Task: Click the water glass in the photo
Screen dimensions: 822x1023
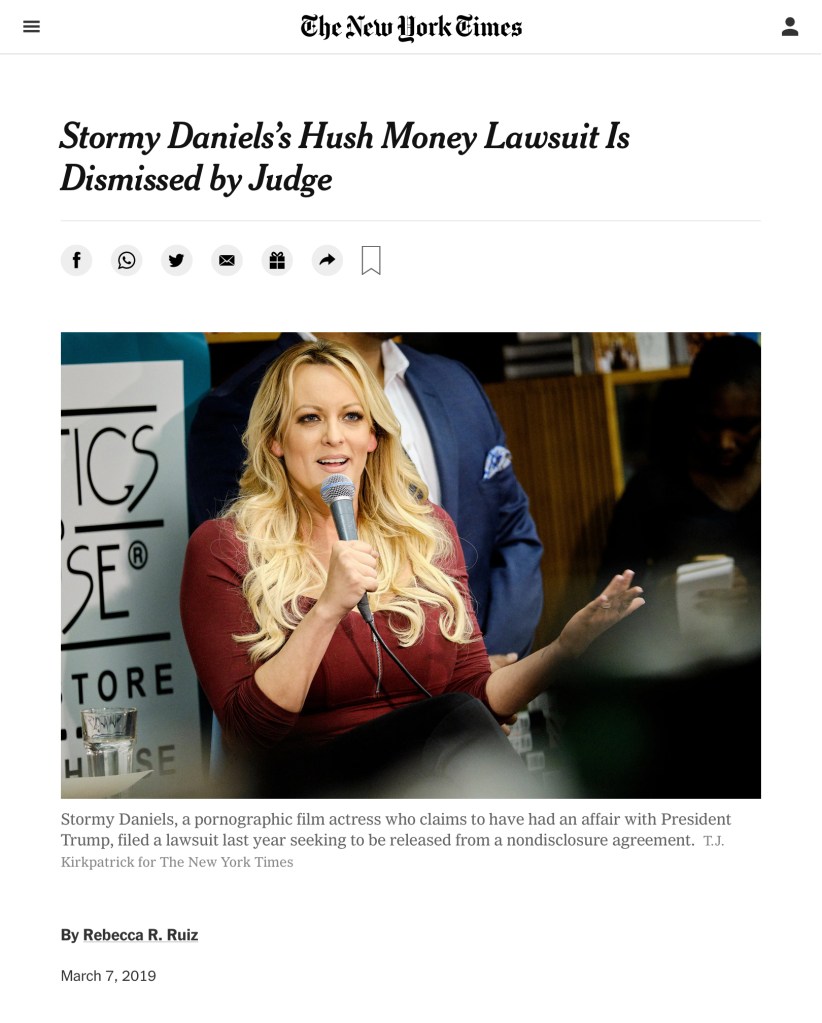Action: 109,741
